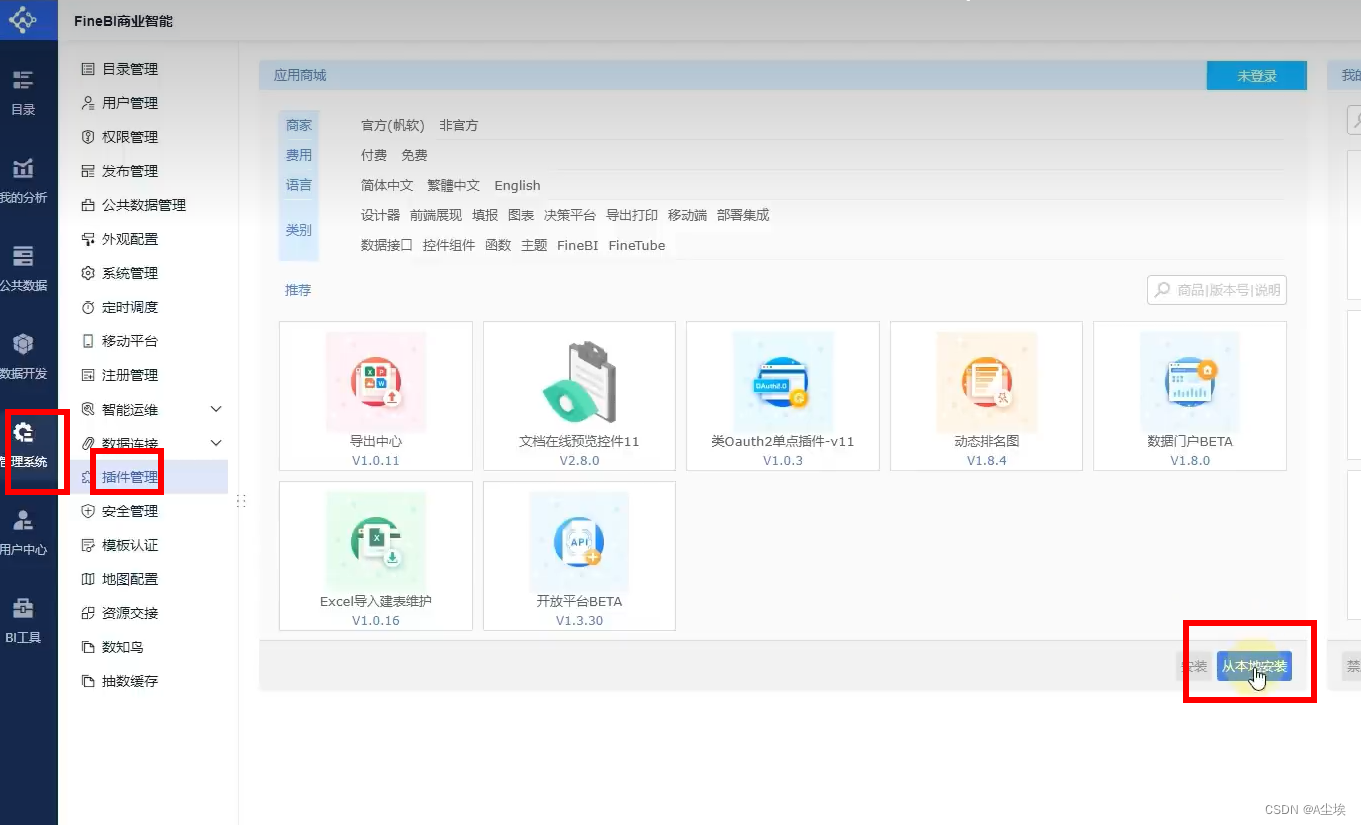Select the FineTube category
The image size is (1361, 825).
[636, 245]
